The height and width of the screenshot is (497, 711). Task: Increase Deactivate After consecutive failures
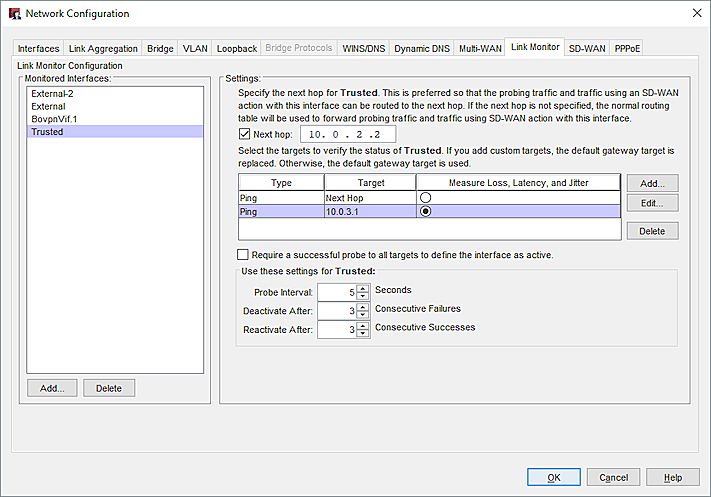coord(363,307)
